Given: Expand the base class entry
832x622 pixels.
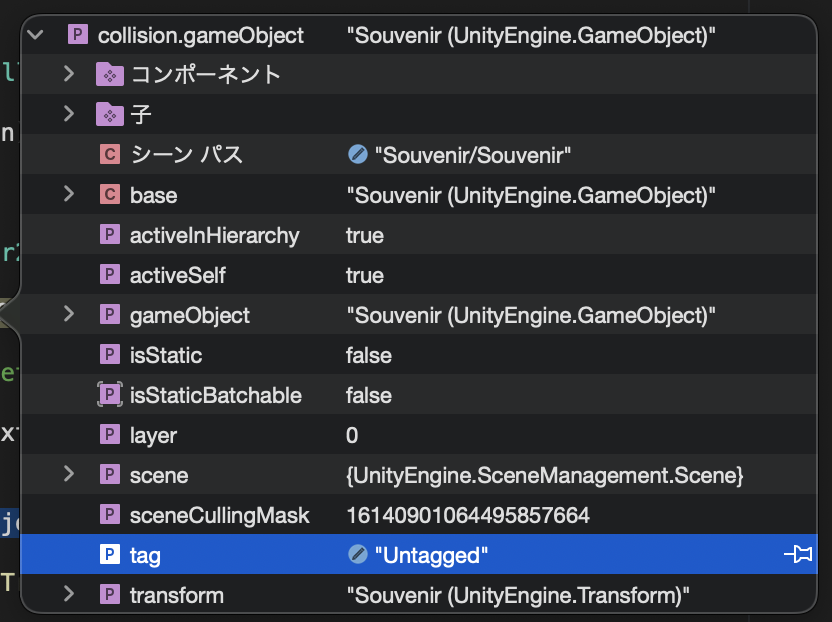Looking at the screenshot, I should click(68, 194).
